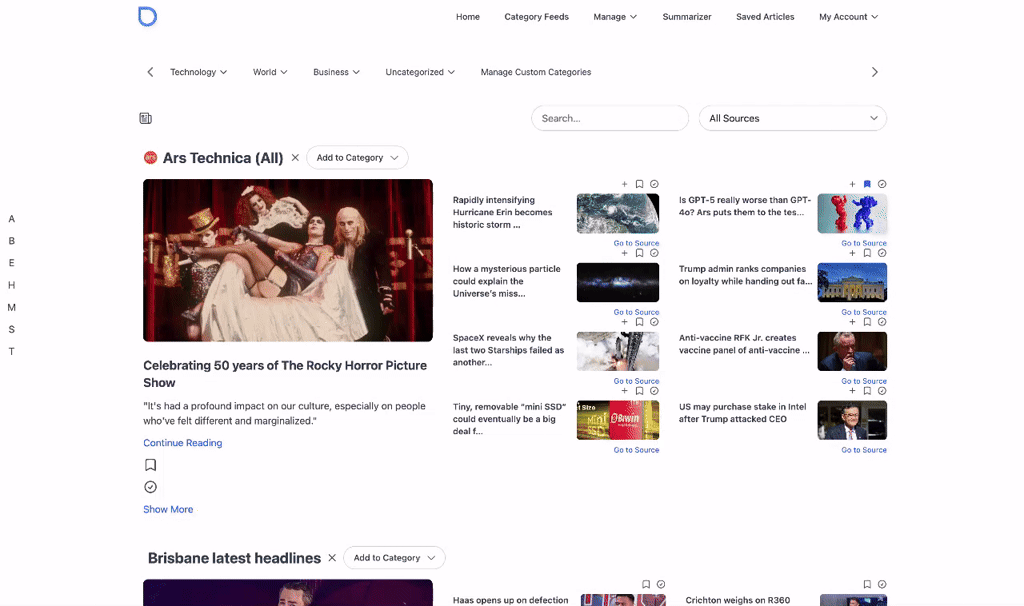The width and height of the screenshot is (1024, 606).
Task: Bookmark the Haas opens up article
Action: pyautogui.click(x=646, y=584)
